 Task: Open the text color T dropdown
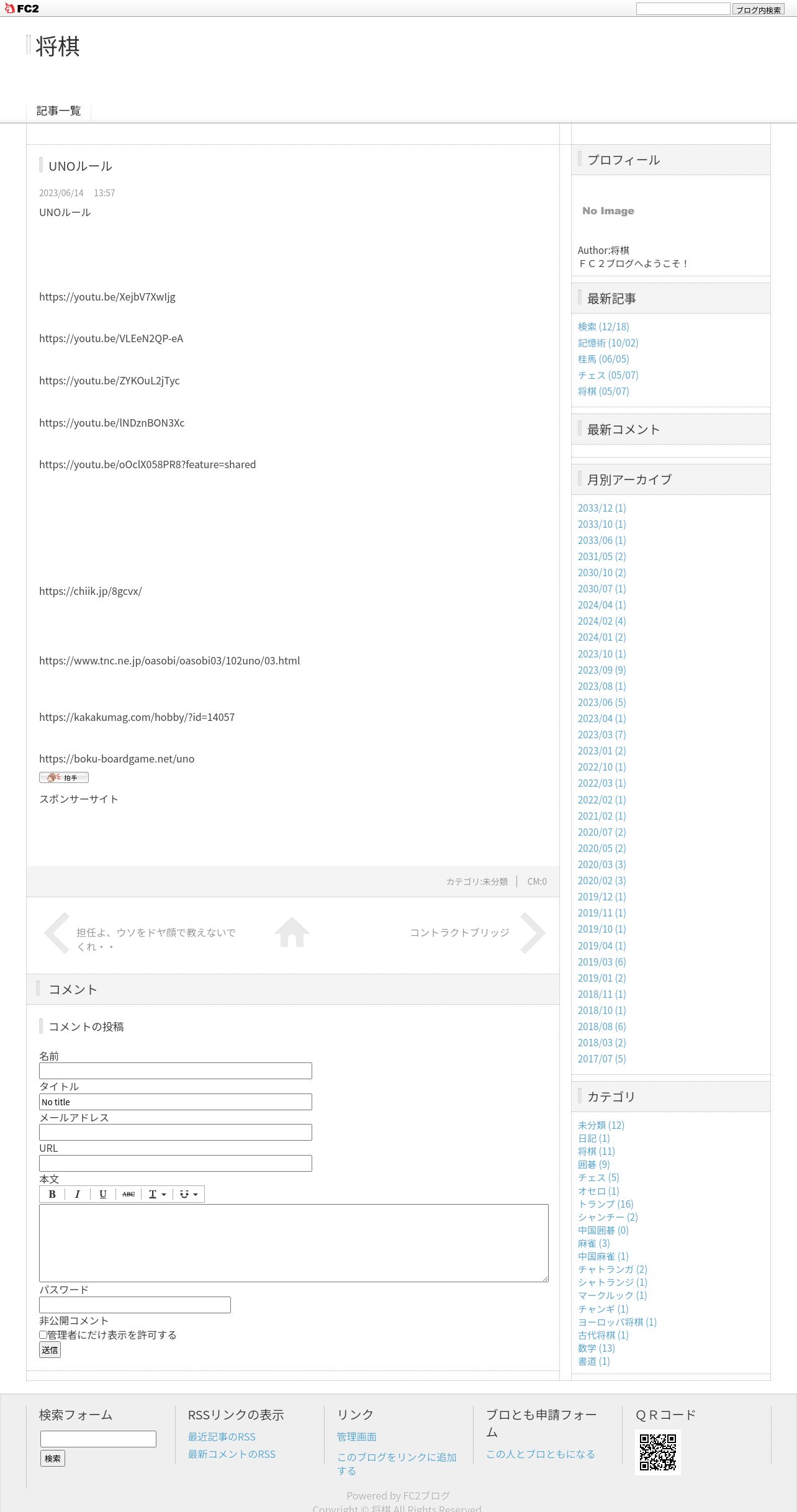pyautogui.click(x=157, y=1193)
